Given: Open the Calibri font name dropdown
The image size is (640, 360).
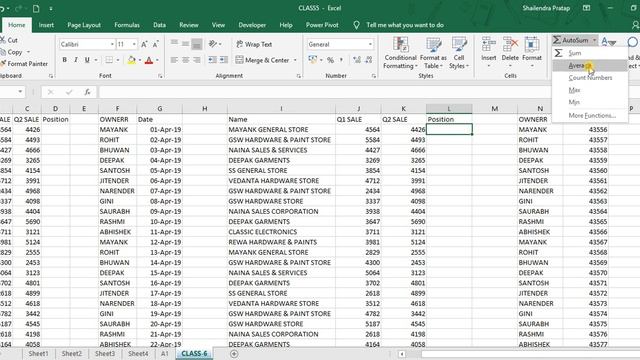Looking at the screenshot, I should pyautogui.click(x=112, y=44).
